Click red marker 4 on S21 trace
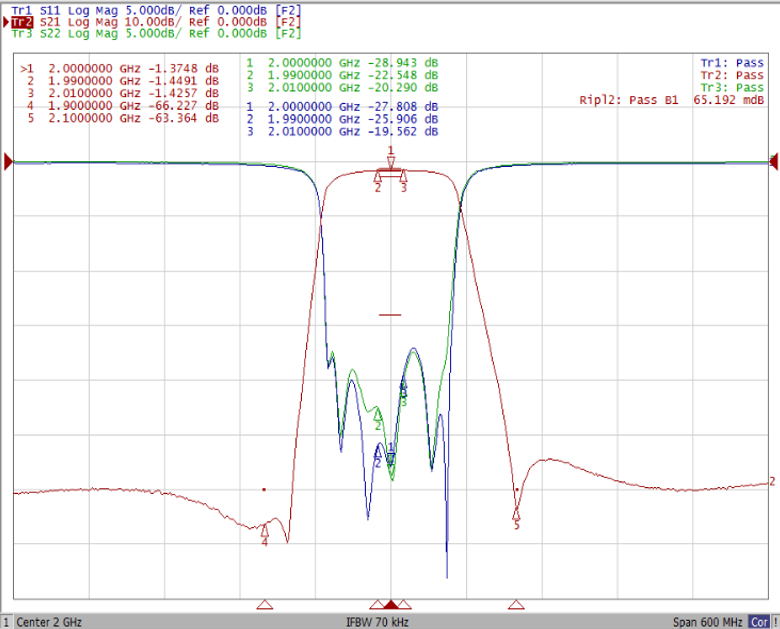The height and width of the screenshot is (629, 780). pos(265,530)
